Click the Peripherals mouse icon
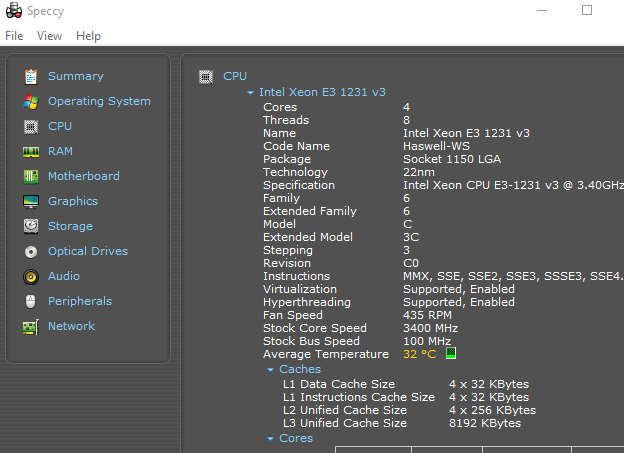This screenshot has height=453, width=624. 31,301
